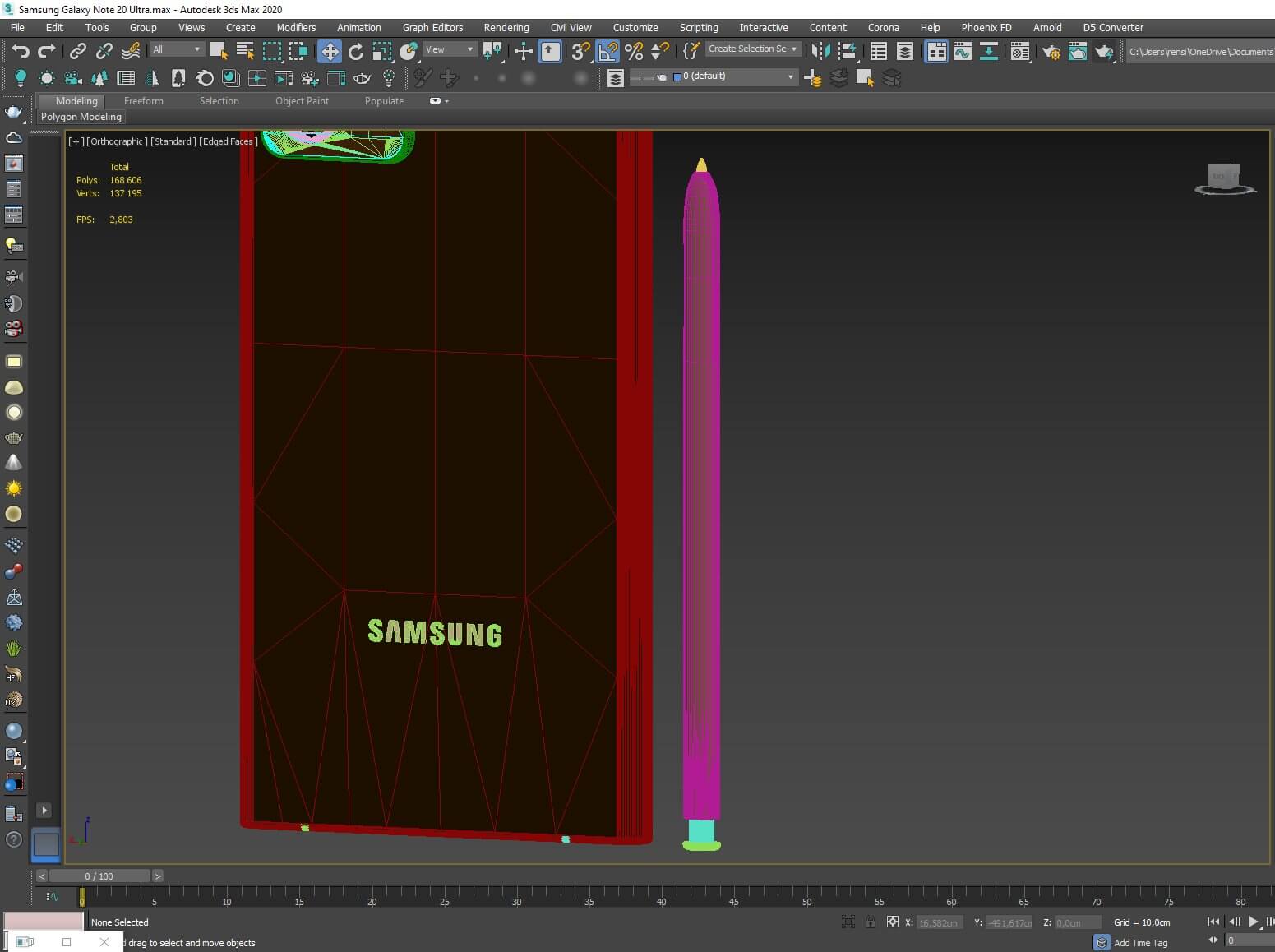Open the reference coordinate View dropdown
This screenshot has height=952, width=1275.
(449, 49)
